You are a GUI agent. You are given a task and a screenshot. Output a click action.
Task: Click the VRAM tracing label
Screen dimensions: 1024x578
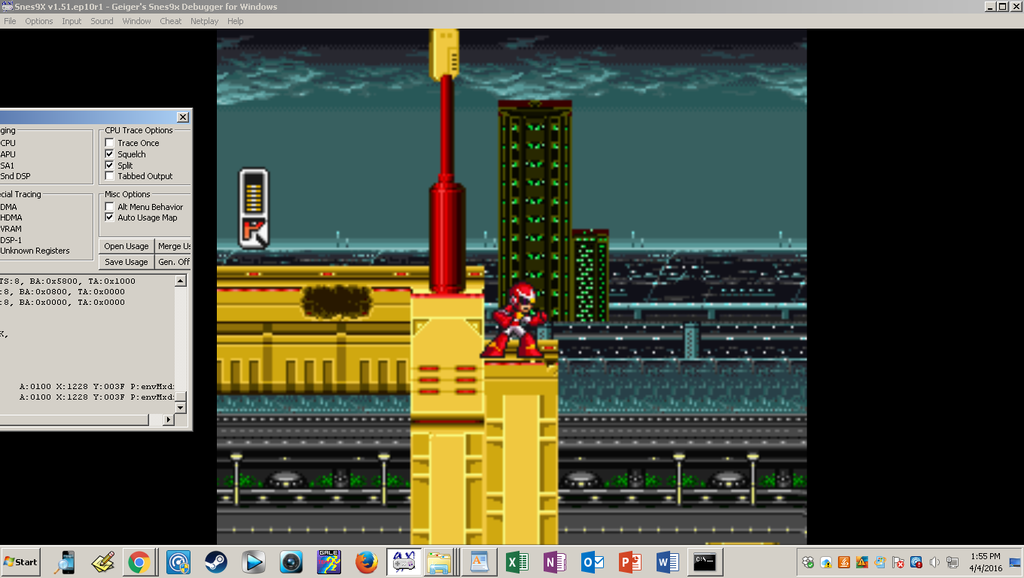pyautogui.click(x=11, y=229)
